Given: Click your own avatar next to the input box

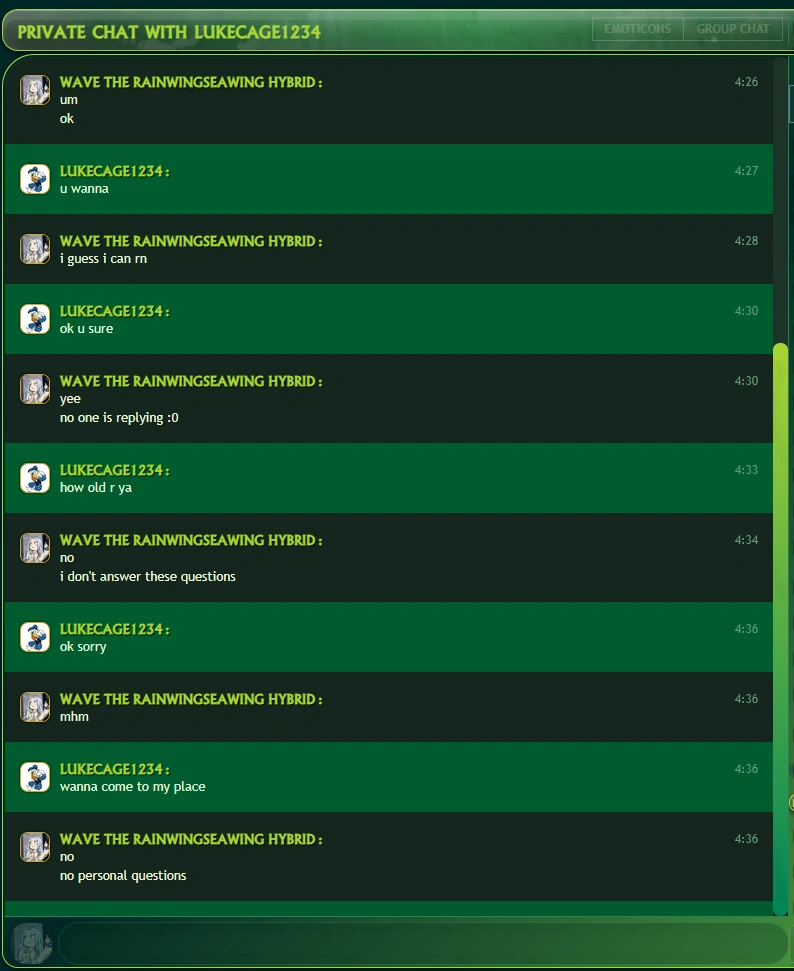Looking at the screenshot, I should point(30,943).
